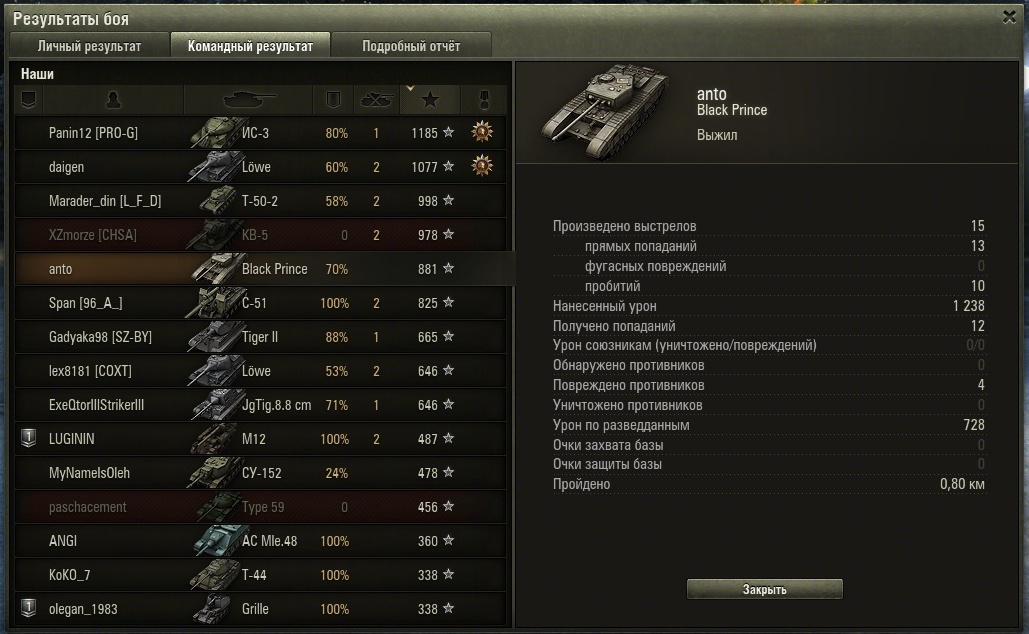Select the Span C-51 player row
Image resolution: width=1029 pixels, height=634 pixels.
coord(261,303)
